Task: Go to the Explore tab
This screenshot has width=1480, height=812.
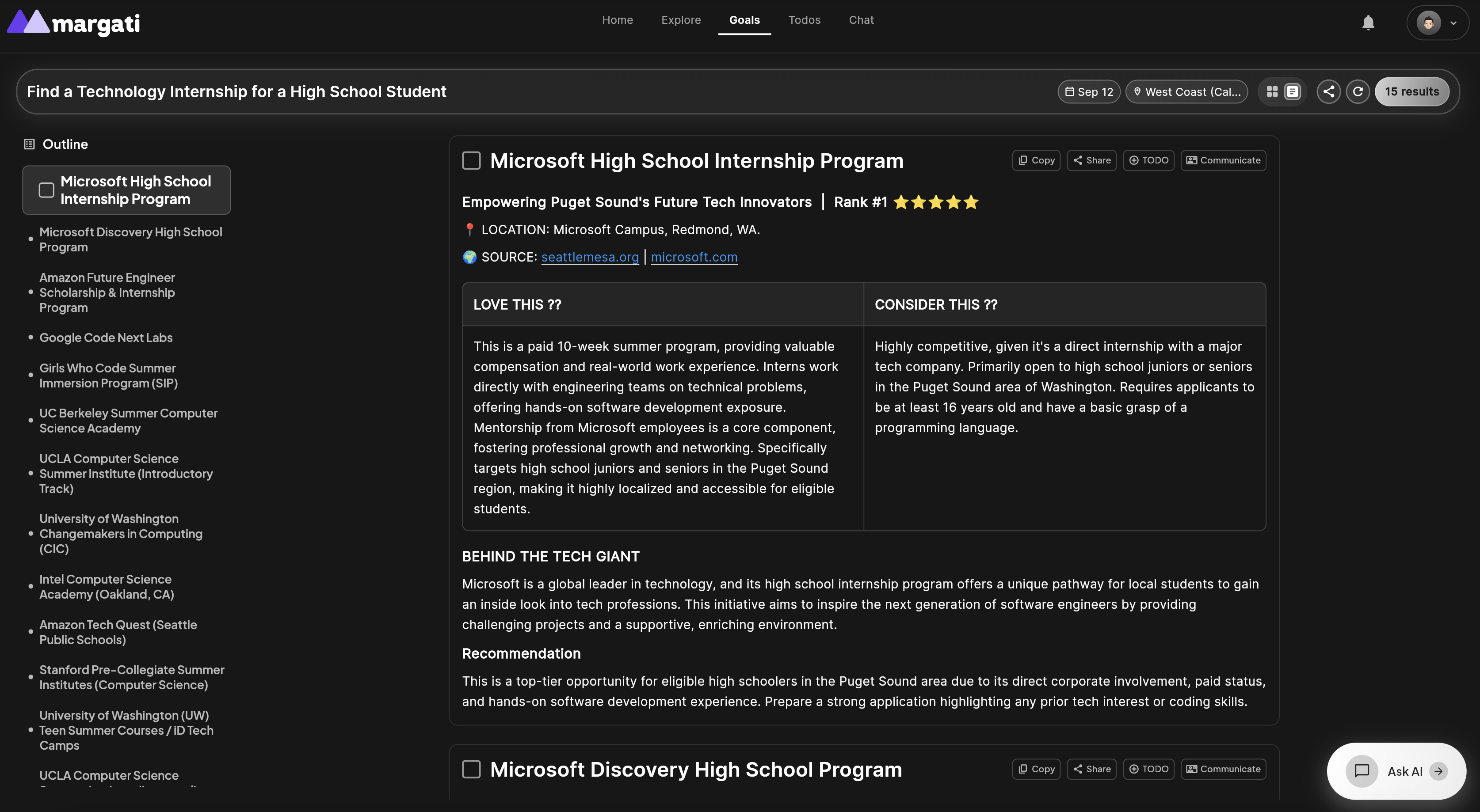Action: tap(681, 20)
